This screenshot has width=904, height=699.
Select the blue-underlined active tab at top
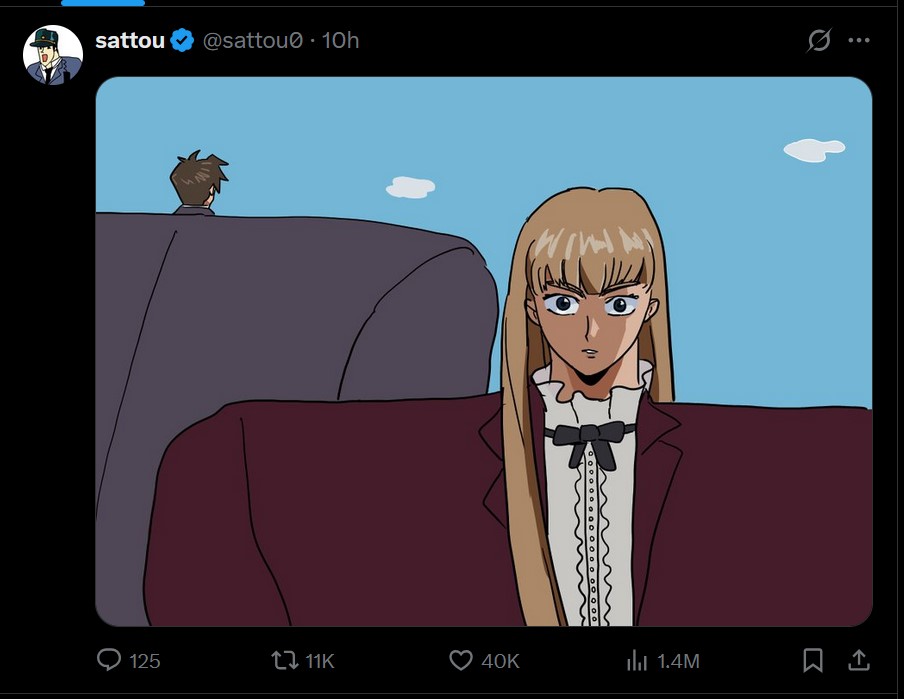[103, 3]
